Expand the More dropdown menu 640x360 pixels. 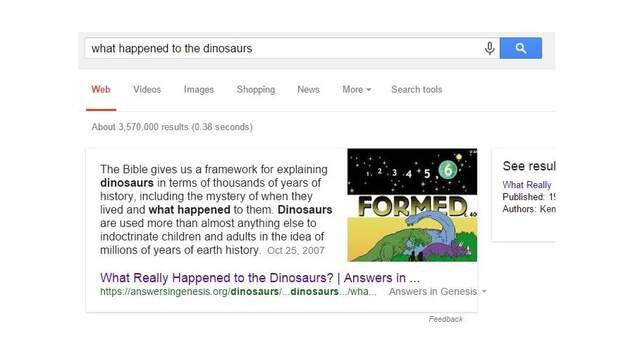click(x=356, y=89)
